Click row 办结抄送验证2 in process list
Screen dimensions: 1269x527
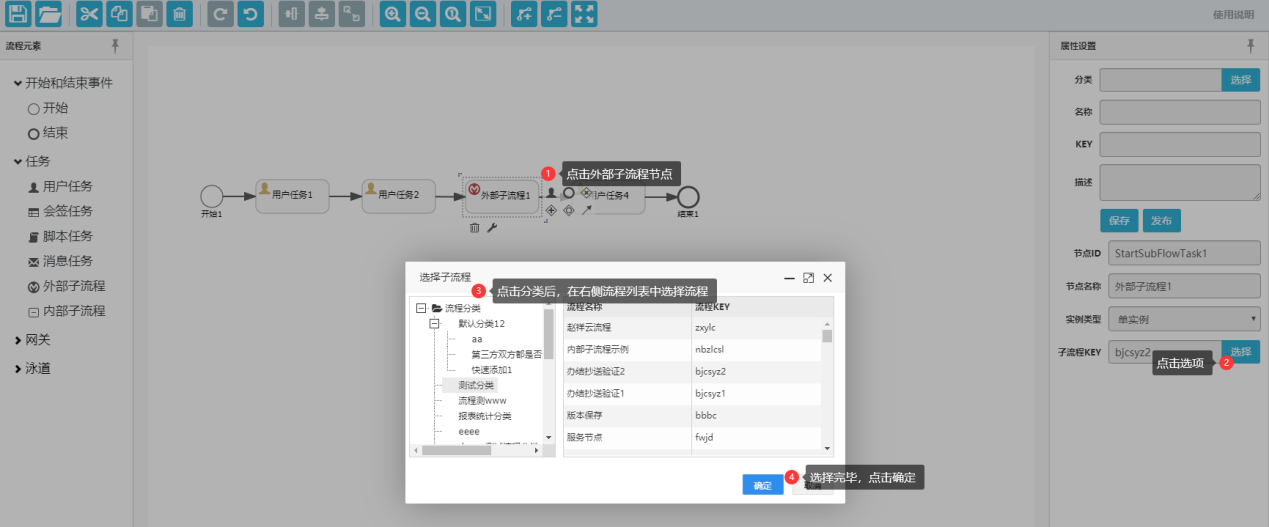pyautogui.click(x=692, y=371)
